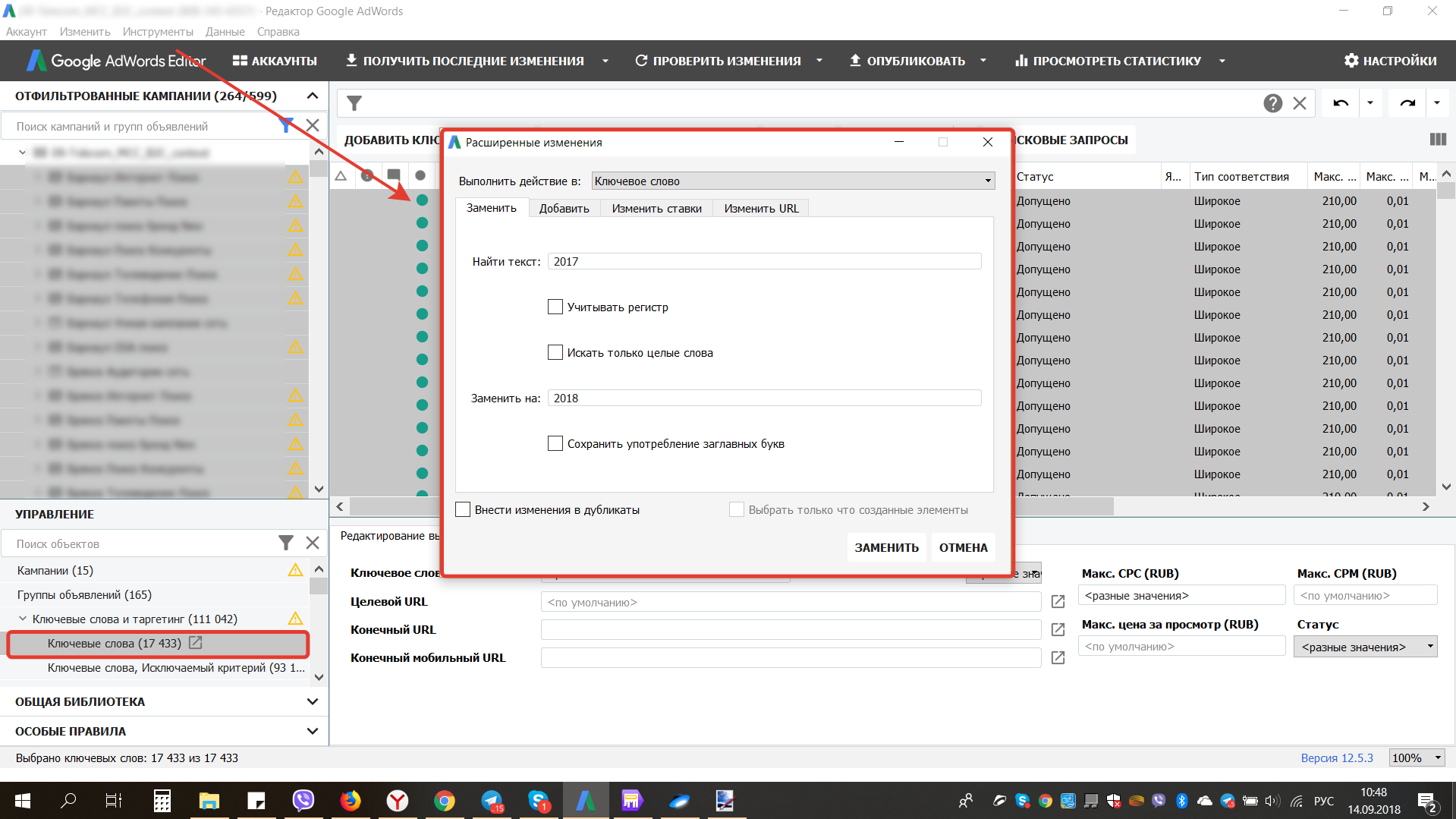Click Просмотреть статистику chart button
Screen dimensions: 1456x819
pyautogui.click(x=1108, y=61)
